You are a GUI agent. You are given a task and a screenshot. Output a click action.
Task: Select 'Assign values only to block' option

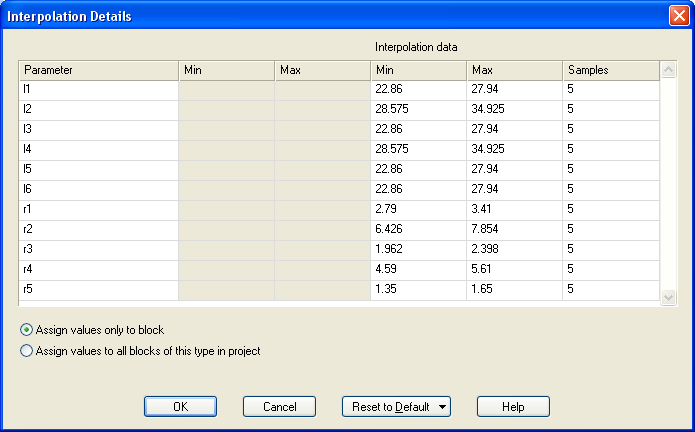pyautogui.click(x=26, y=330)
